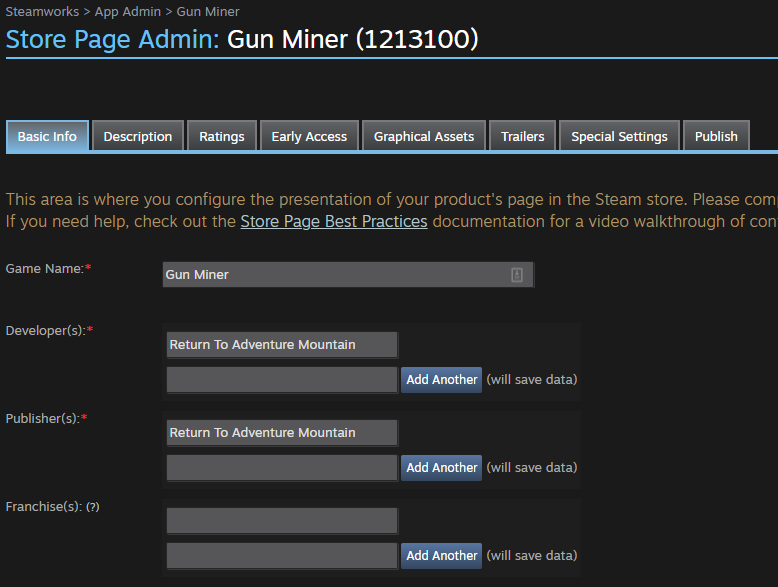
Task: Select the Graphical Assets tab
Action: pyautogui.click(x=424, y=136)
